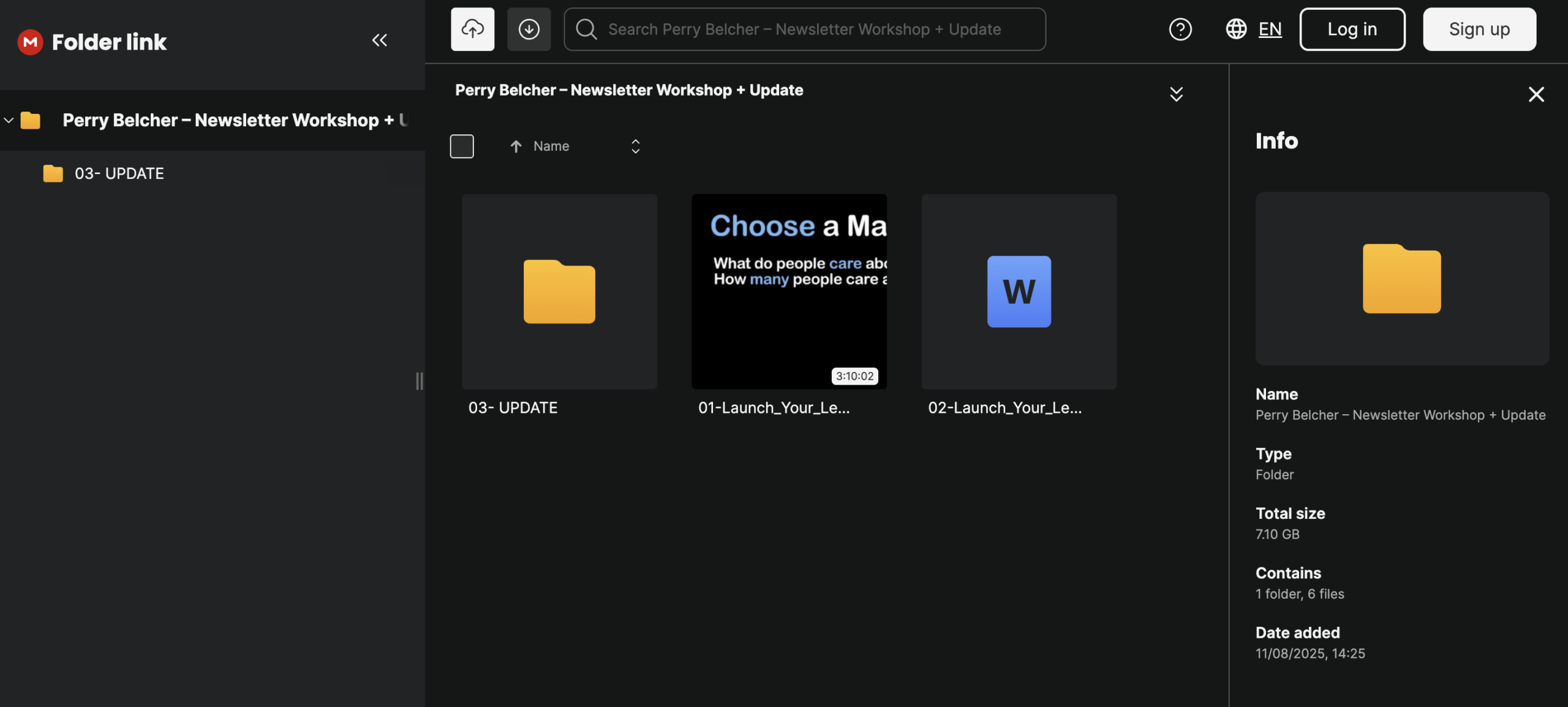Viewport: 1568px width, 707px height.
Task: Collapse sidebar with double-chevron icon
Action: click(379, 40)
